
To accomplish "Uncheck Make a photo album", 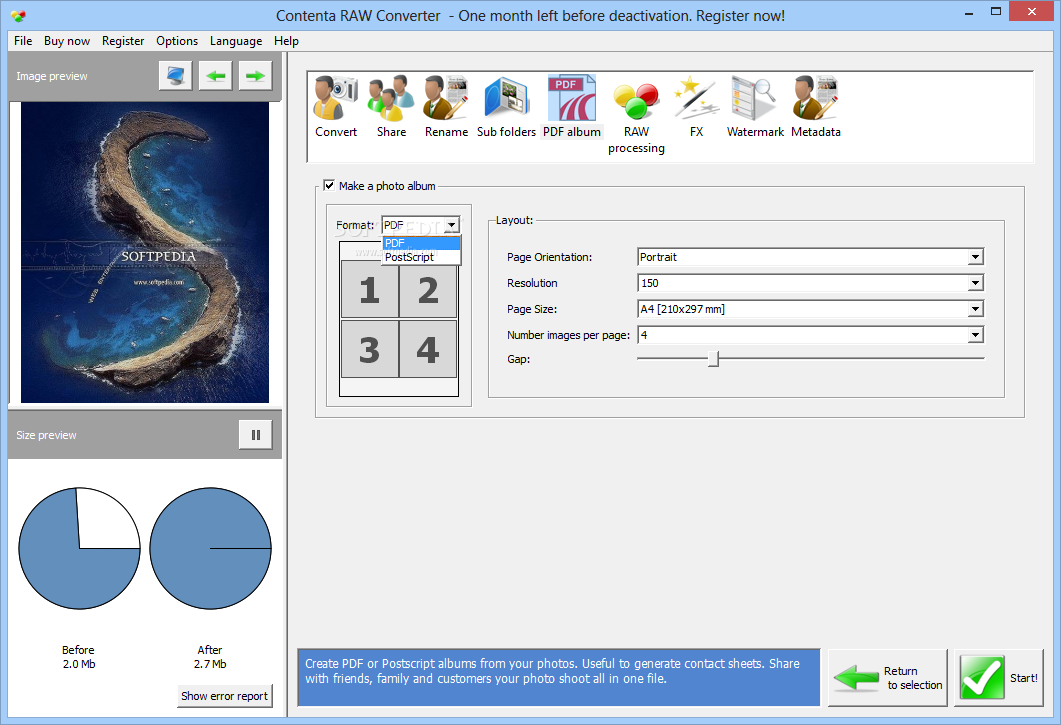I will point(329,185).
